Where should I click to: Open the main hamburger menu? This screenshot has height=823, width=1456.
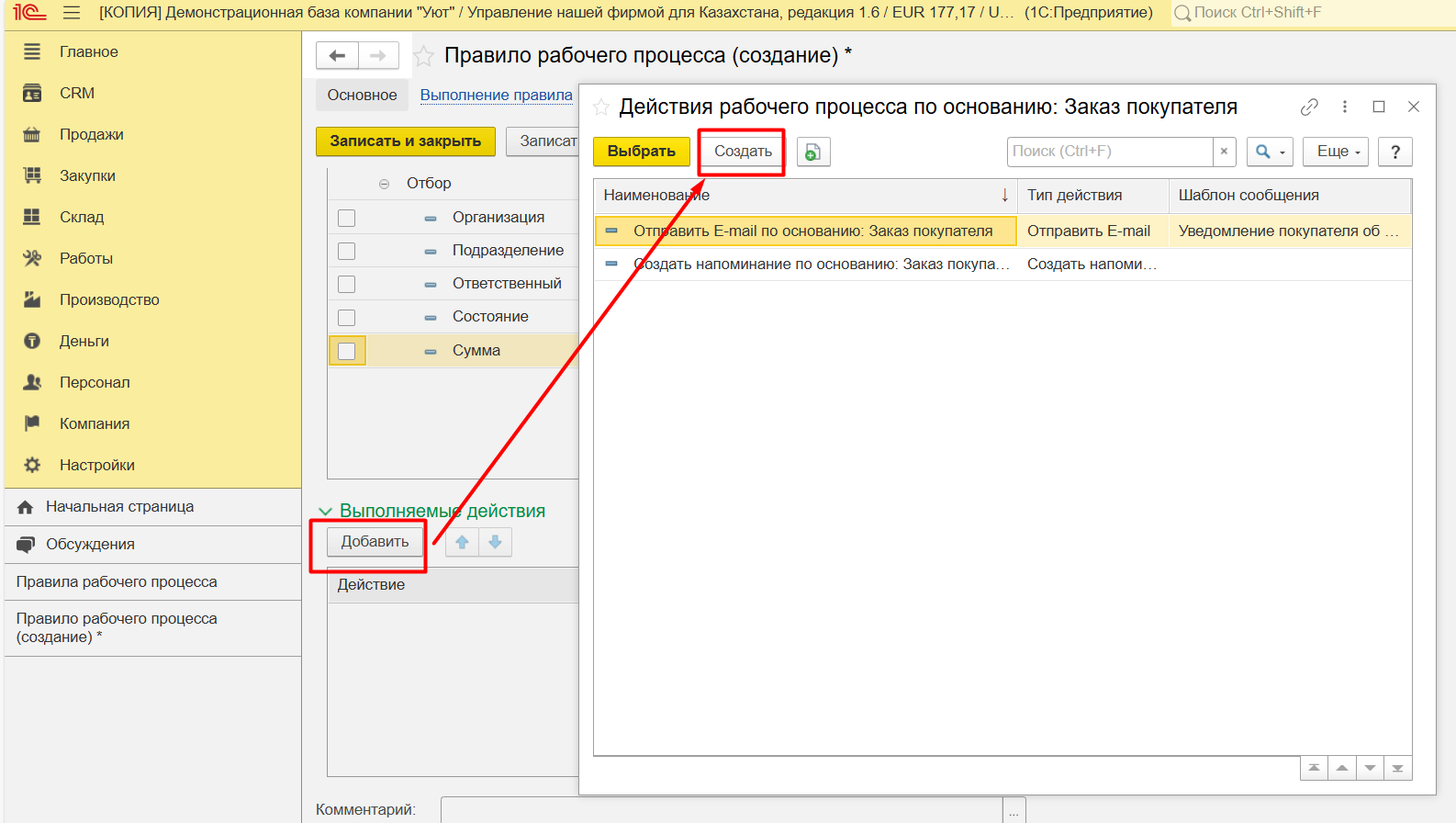(72, 13)
